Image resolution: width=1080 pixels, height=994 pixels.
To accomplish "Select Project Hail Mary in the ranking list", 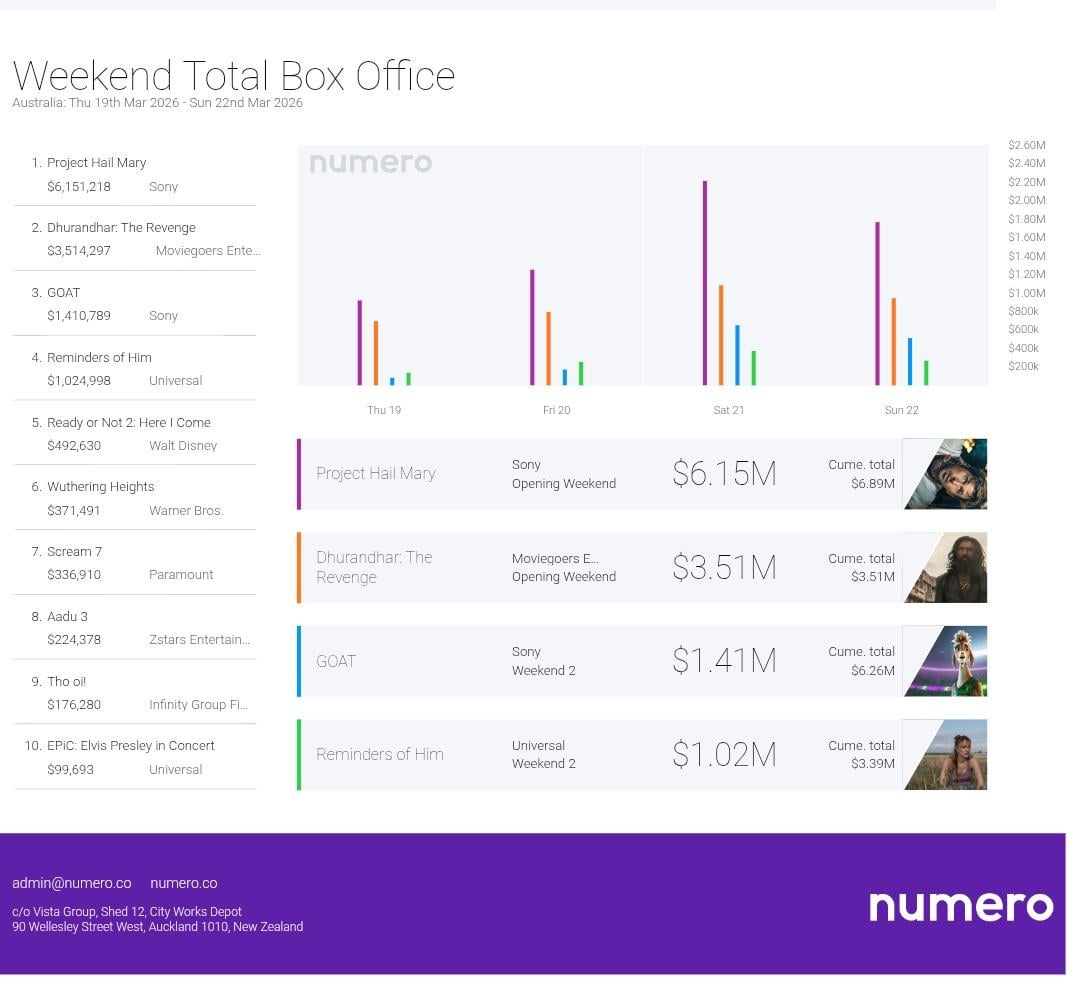I will (x=96, y=163).
